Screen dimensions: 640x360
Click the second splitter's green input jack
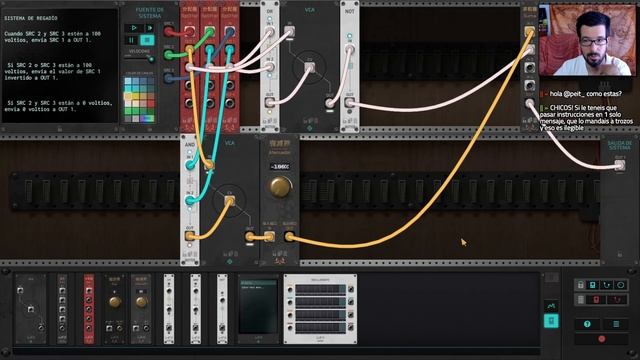pos(210,31)
